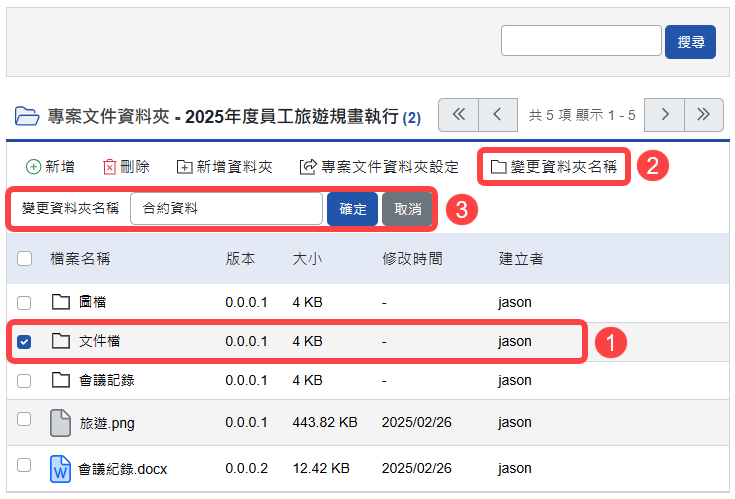Jump to the first page arrow

[459, 115]
